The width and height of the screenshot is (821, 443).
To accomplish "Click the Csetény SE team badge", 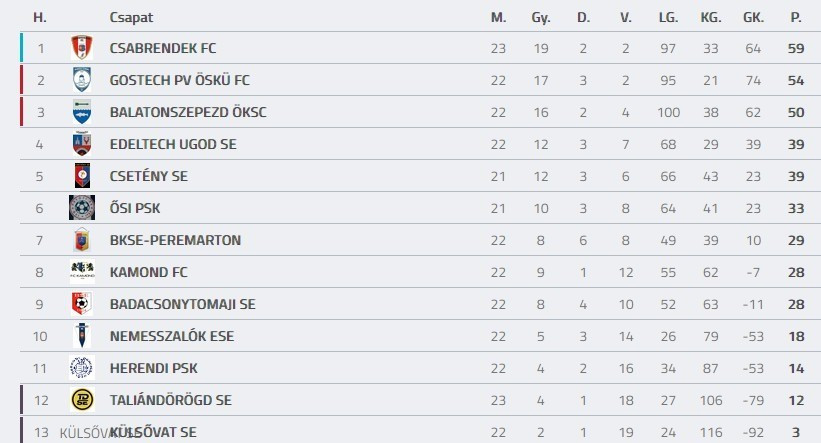I will point(81,176).
